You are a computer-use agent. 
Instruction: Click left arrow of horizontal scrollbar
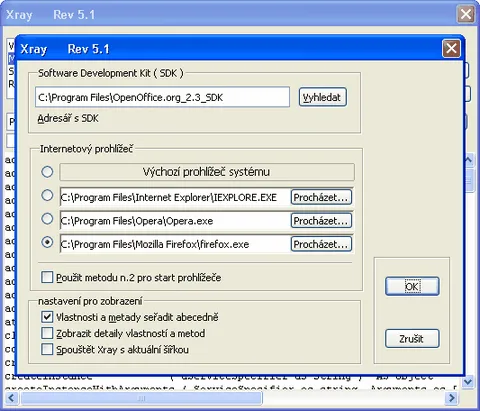11,398
